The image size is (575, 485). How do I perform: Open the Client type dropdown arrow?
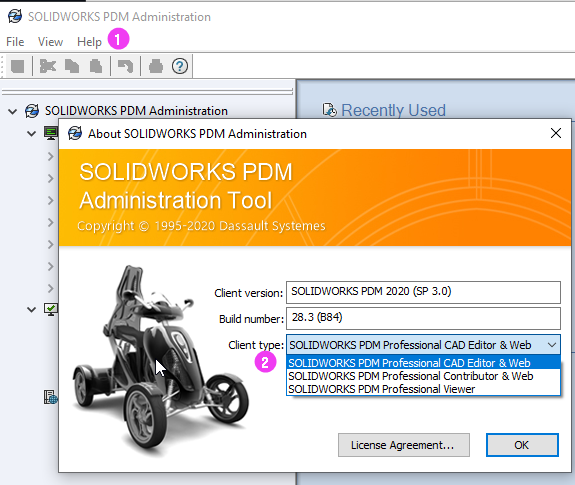click(x=552, y=345)
